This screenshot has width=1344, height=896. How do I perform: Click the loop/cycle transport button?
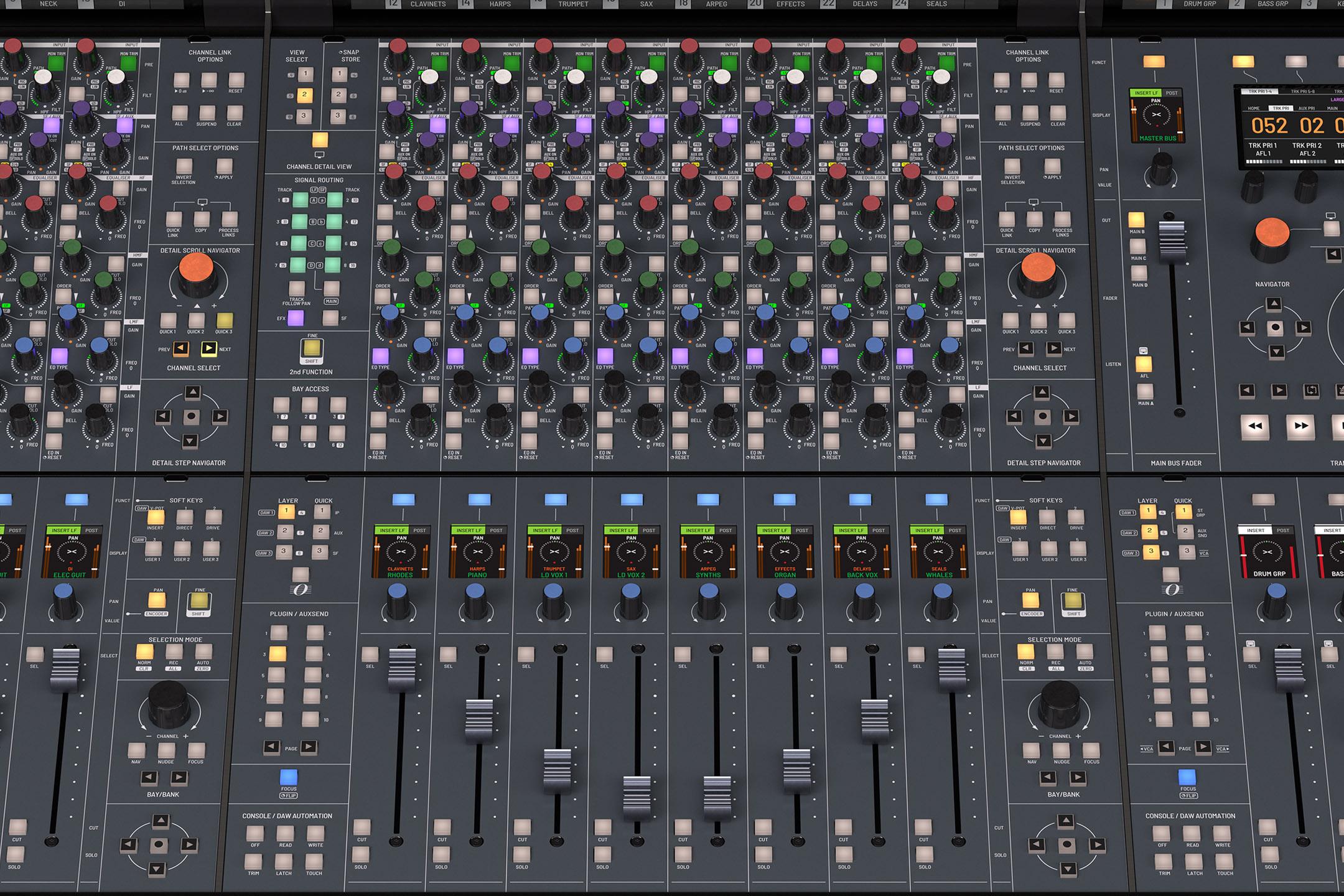1311,390
